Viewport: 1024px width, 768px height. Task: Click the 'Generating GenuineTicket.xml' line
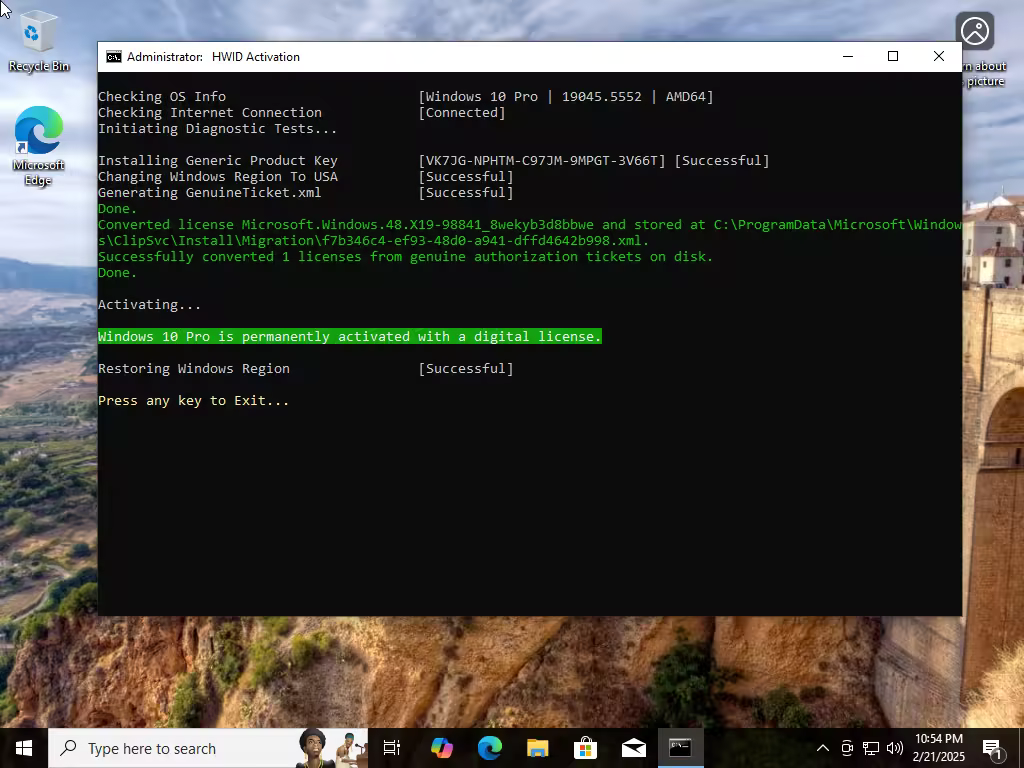(210, 193)
